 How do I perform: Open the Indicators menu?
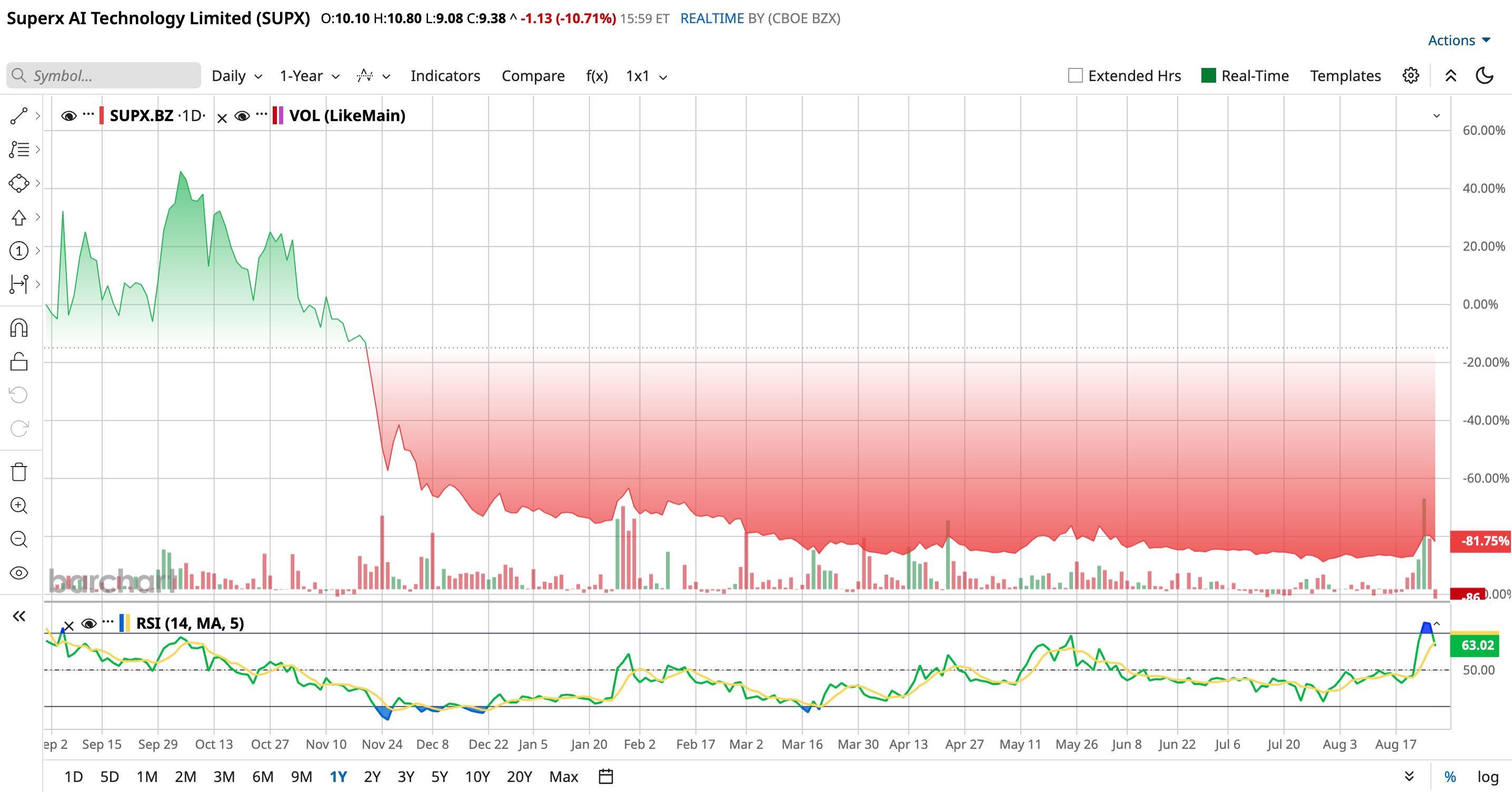[x=445, y=76]
